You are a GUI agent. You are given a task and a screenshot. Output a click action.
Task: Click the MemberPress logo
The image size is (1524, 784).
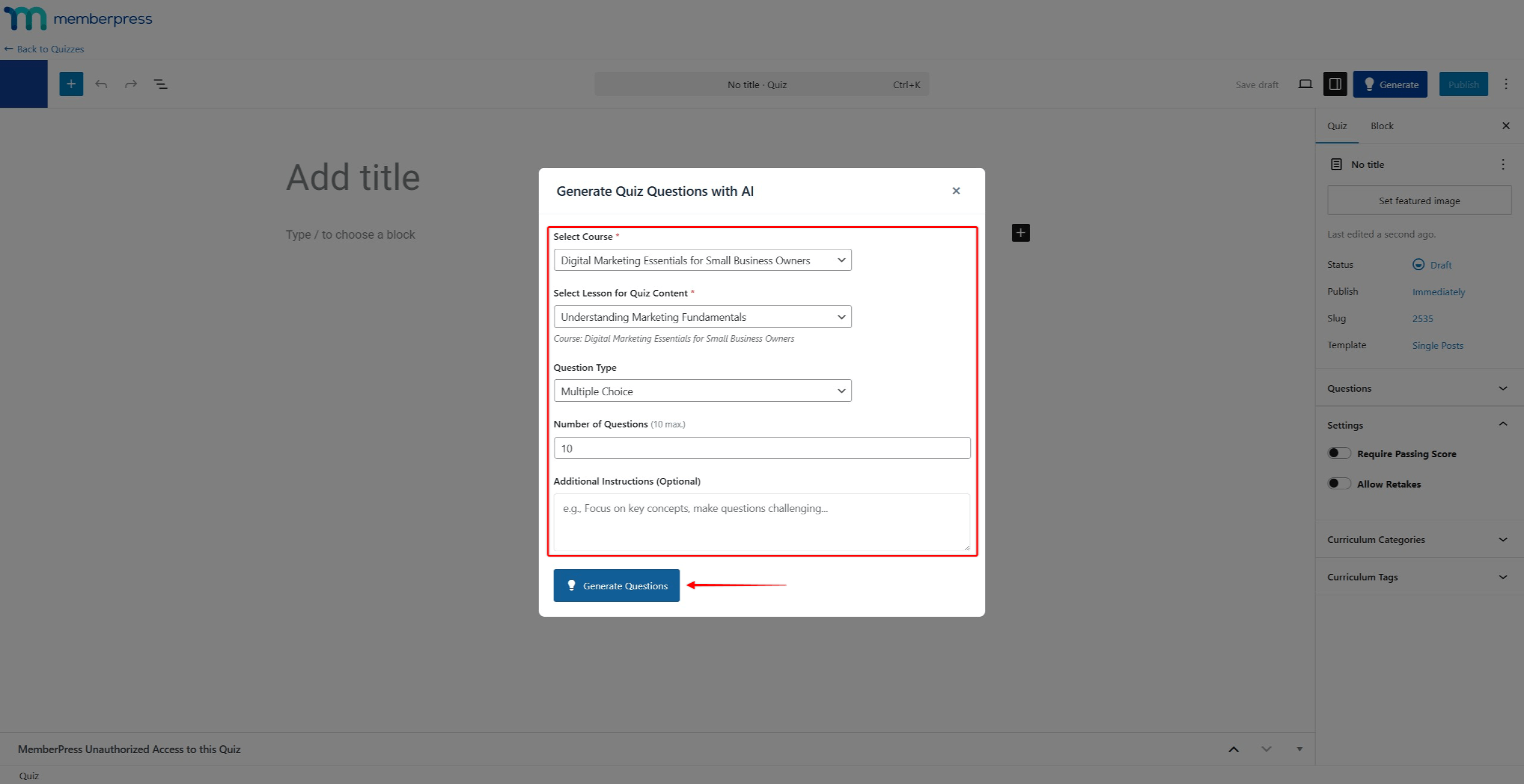[78, 18]
